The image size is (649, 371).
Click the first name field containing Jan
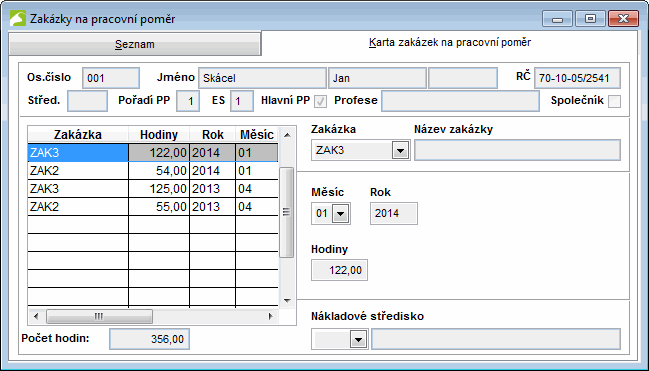(377, 78)
